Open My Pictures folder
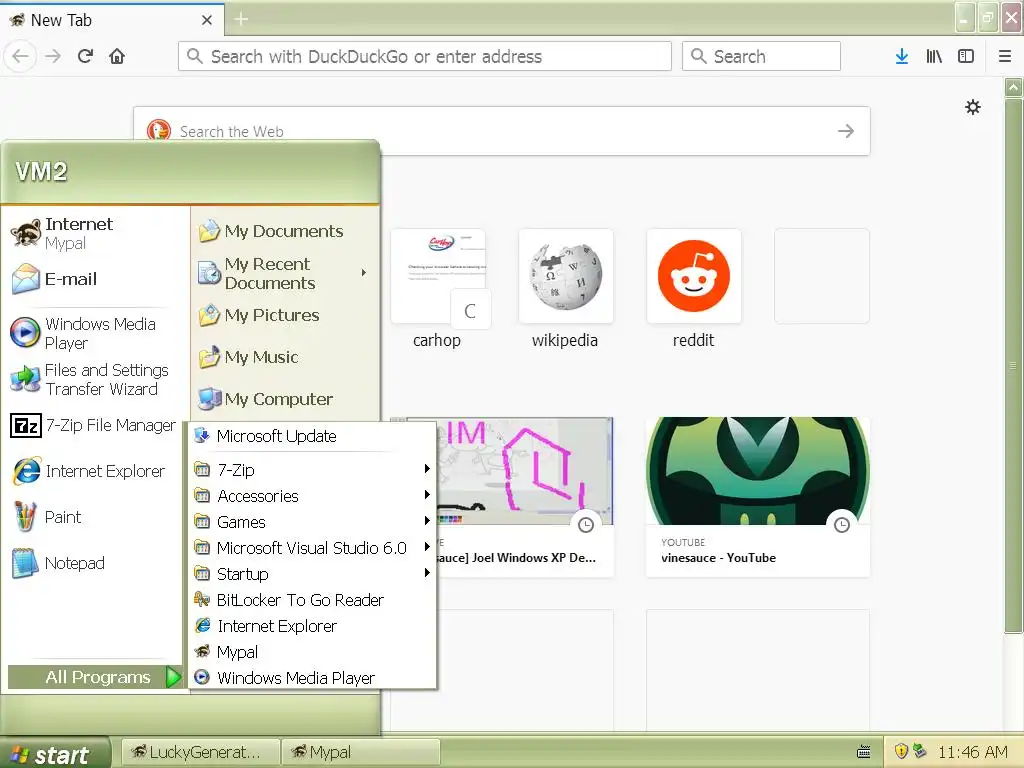1024x768 pixels. [285, 315]
